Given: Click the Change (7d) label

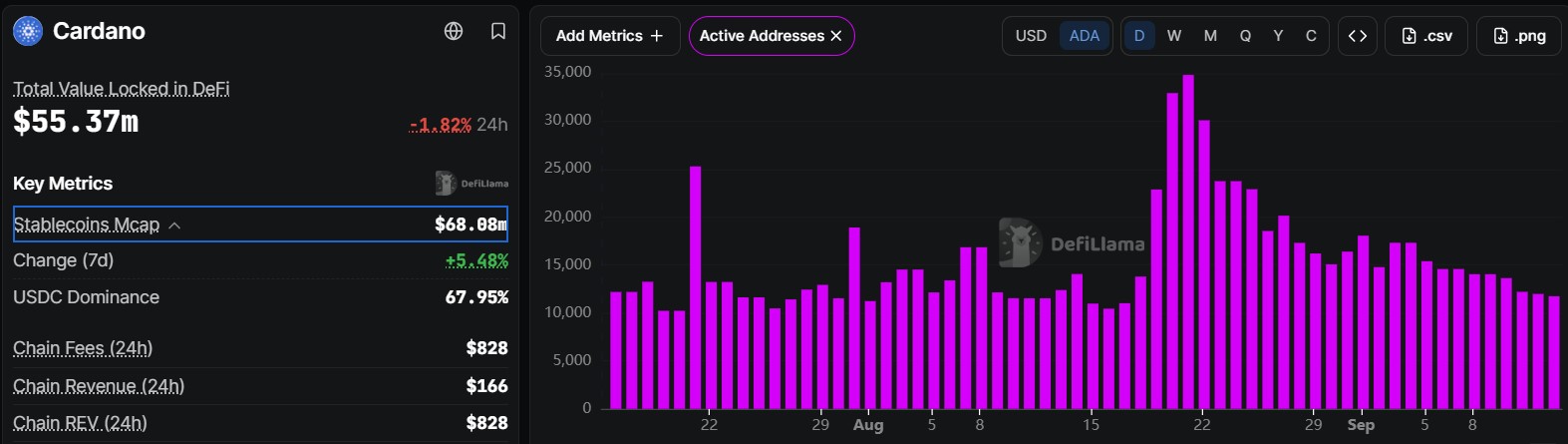Looking at the screenshot, I should (63, 260).
